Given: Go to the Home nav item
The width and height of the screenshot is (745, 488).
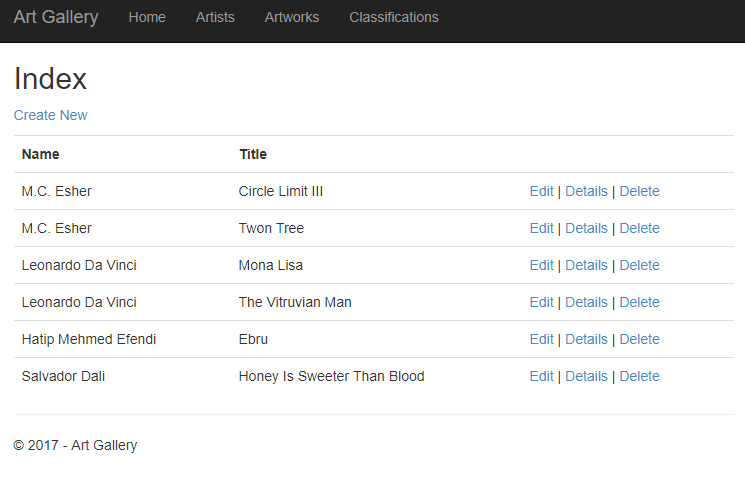Looking at the screenshot, I should [x=147, y=18].
